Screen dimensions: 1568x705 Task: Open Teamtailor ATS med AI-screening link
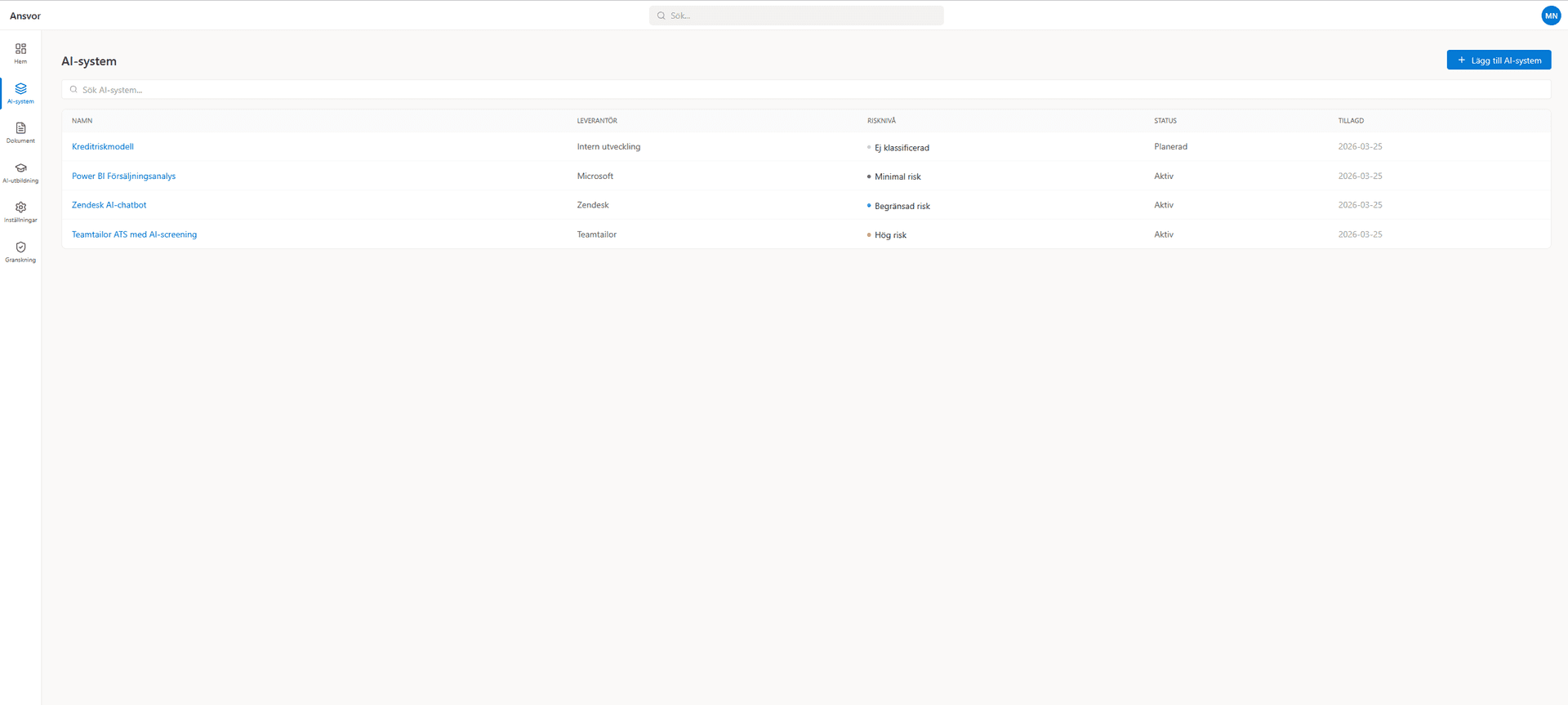[x=134, y=234]
